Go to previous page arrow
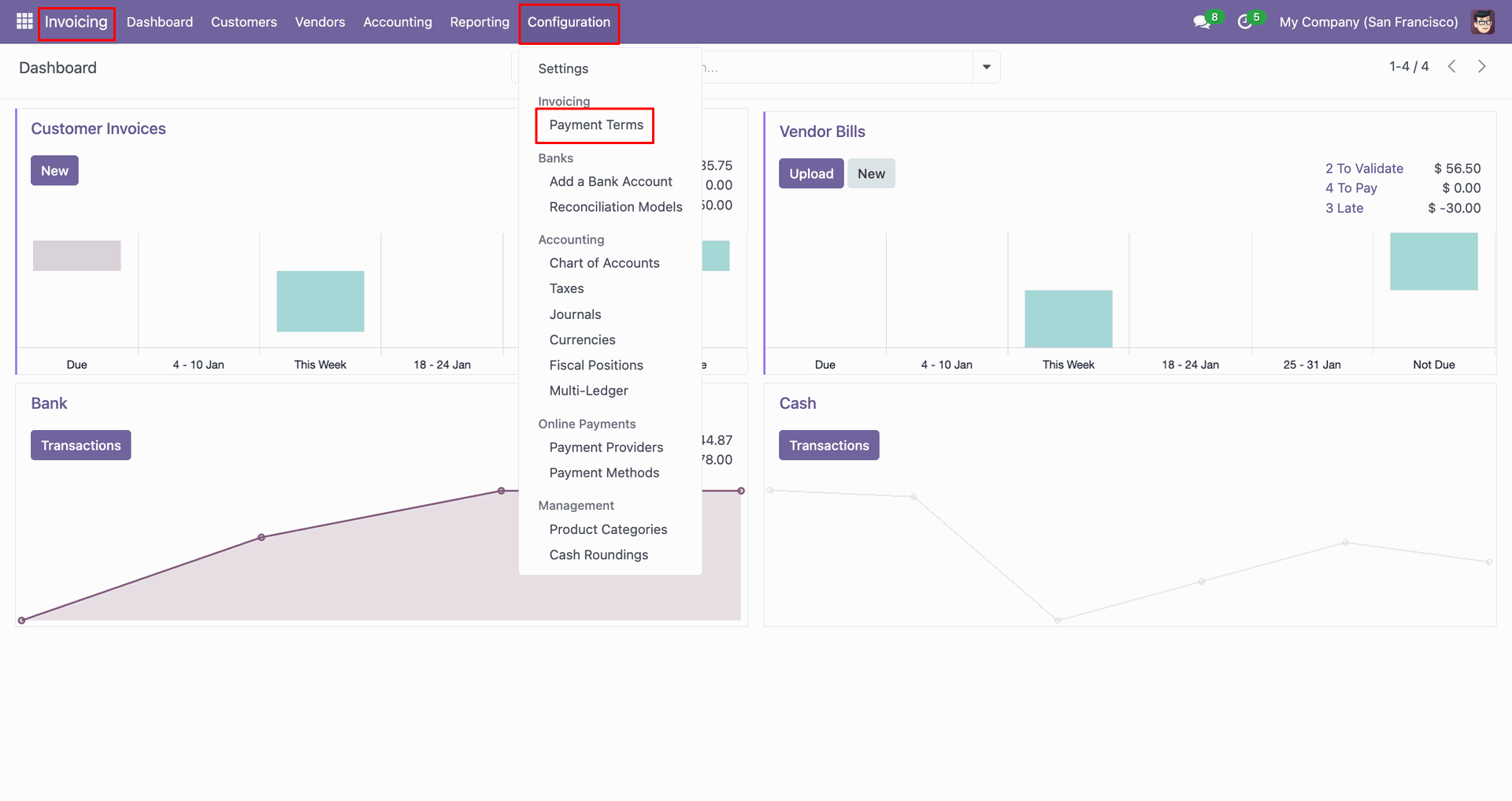This screenshot has width=1512, height=801. click(x=1452, y=67)
